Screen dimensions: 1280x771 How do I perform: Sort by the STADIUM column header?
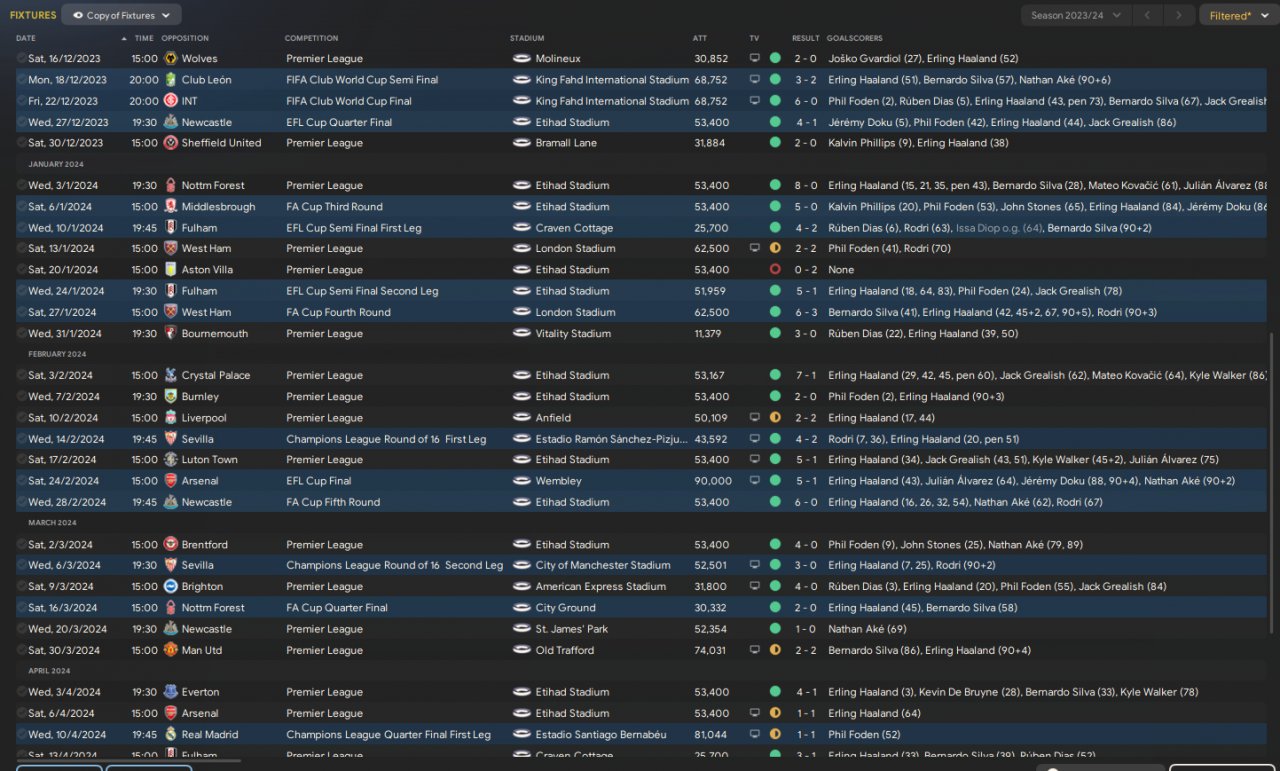527,38
